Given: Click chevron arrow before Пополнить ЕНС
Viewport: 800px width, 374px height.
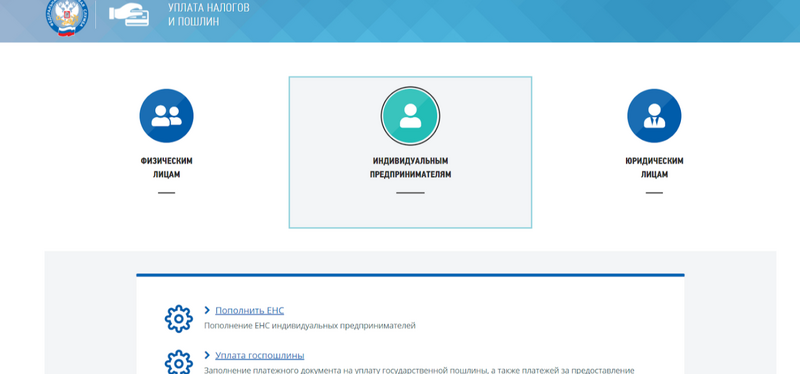Looking at the screenshot, I should coord(207,310).
